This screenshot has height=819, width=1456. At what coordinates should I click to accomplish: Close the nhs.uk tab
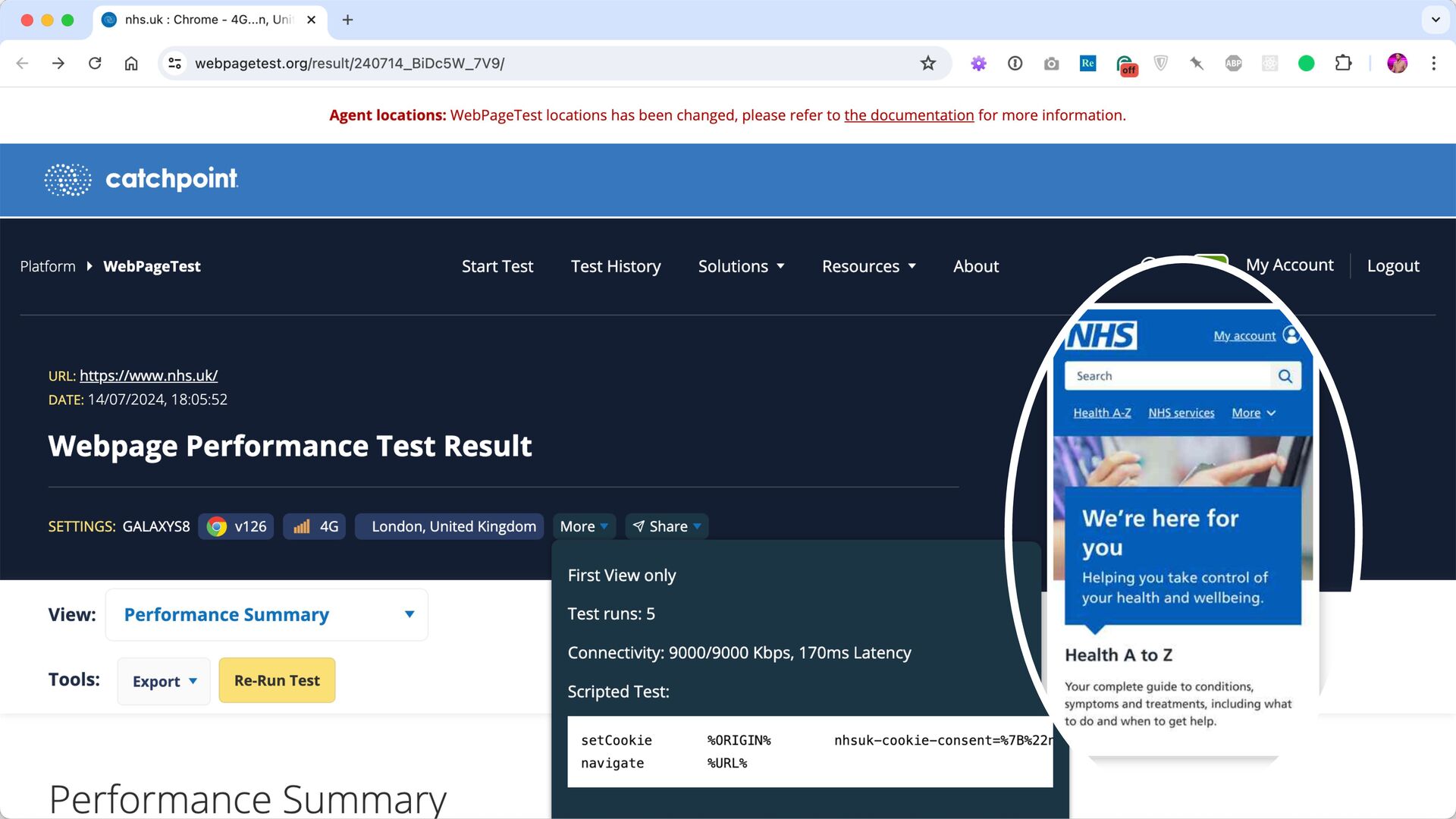(311, 20)
